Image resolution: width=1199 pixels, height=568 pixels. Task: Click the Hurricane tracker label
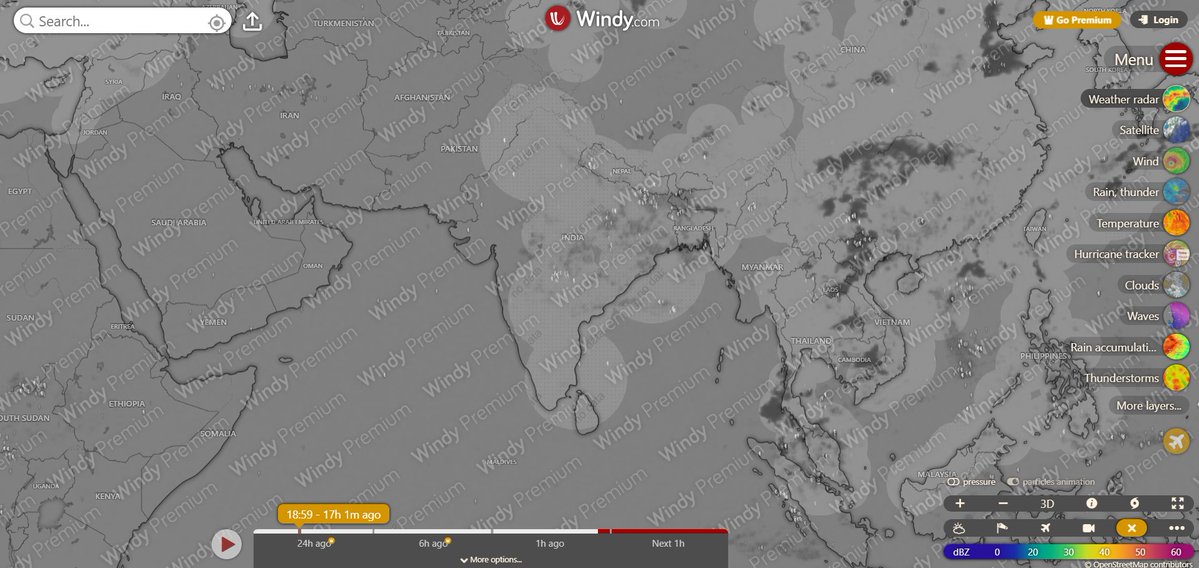click(1116, 255)
